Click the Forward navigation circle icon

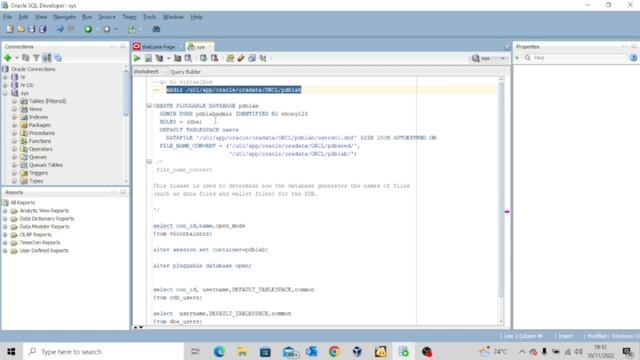click(x=107, y=29)
